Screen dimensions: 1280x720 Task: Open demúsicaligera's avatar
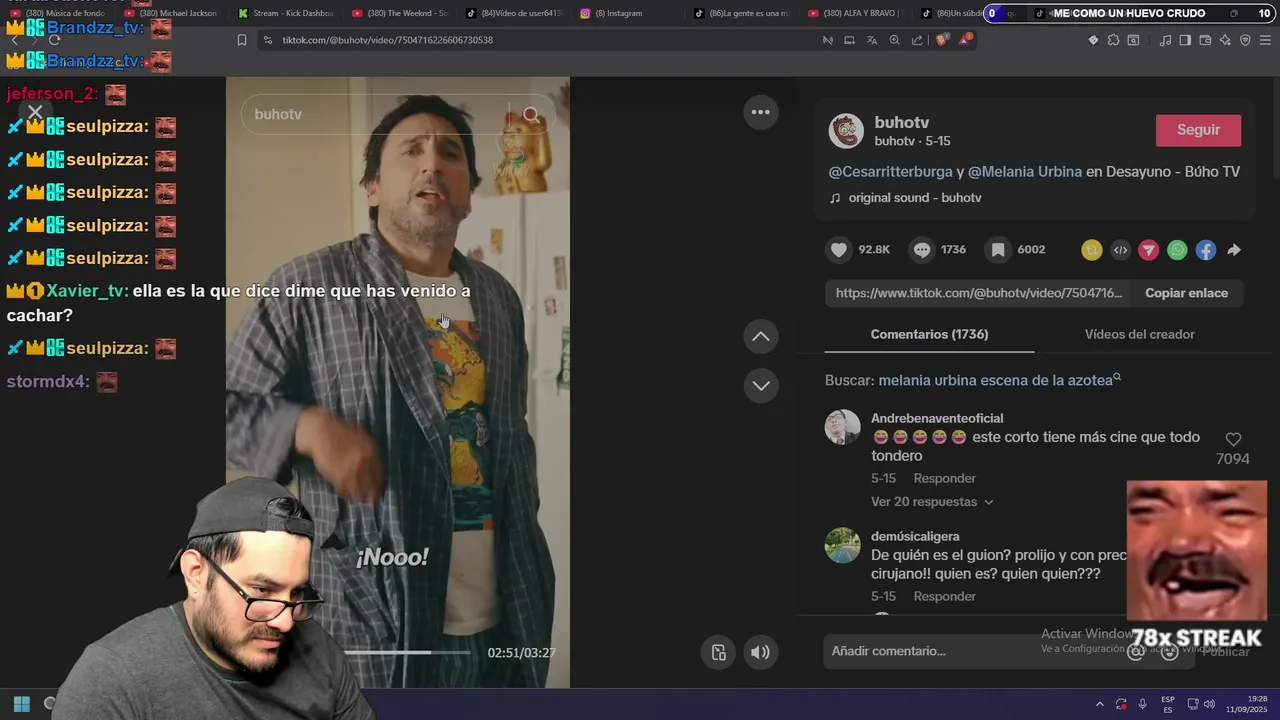pyautogui.click(x=842, y=545)
